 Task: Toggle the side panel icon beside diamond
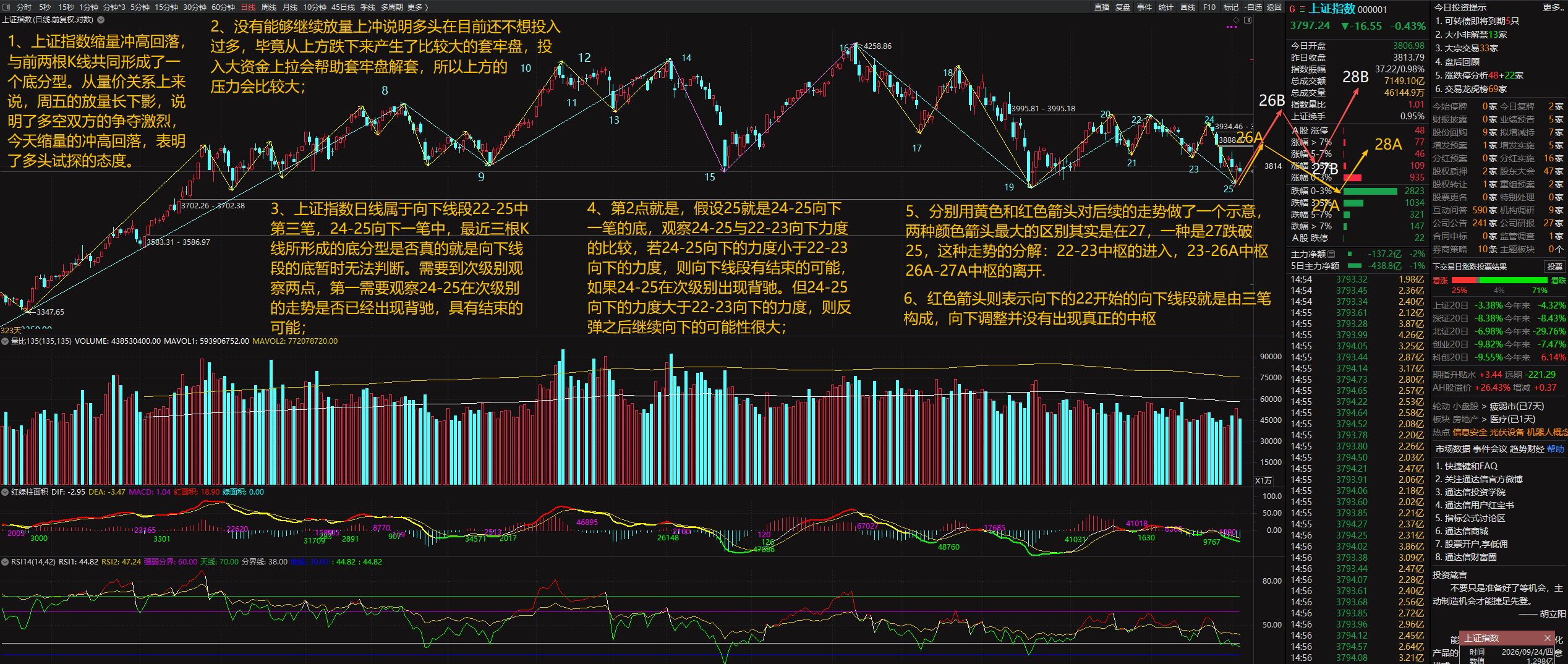click(1248, 20)
